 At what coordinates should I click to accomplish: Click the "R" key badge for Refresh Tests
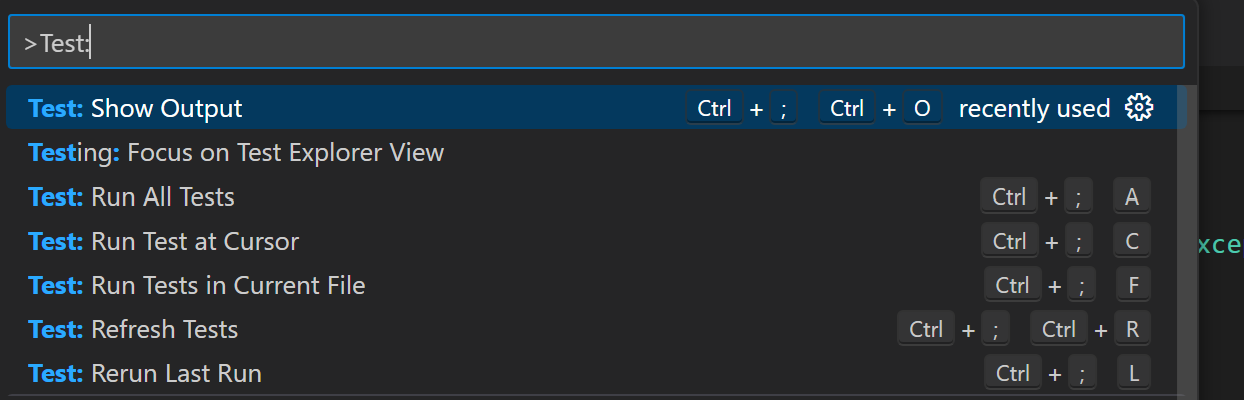(1132, 329)
